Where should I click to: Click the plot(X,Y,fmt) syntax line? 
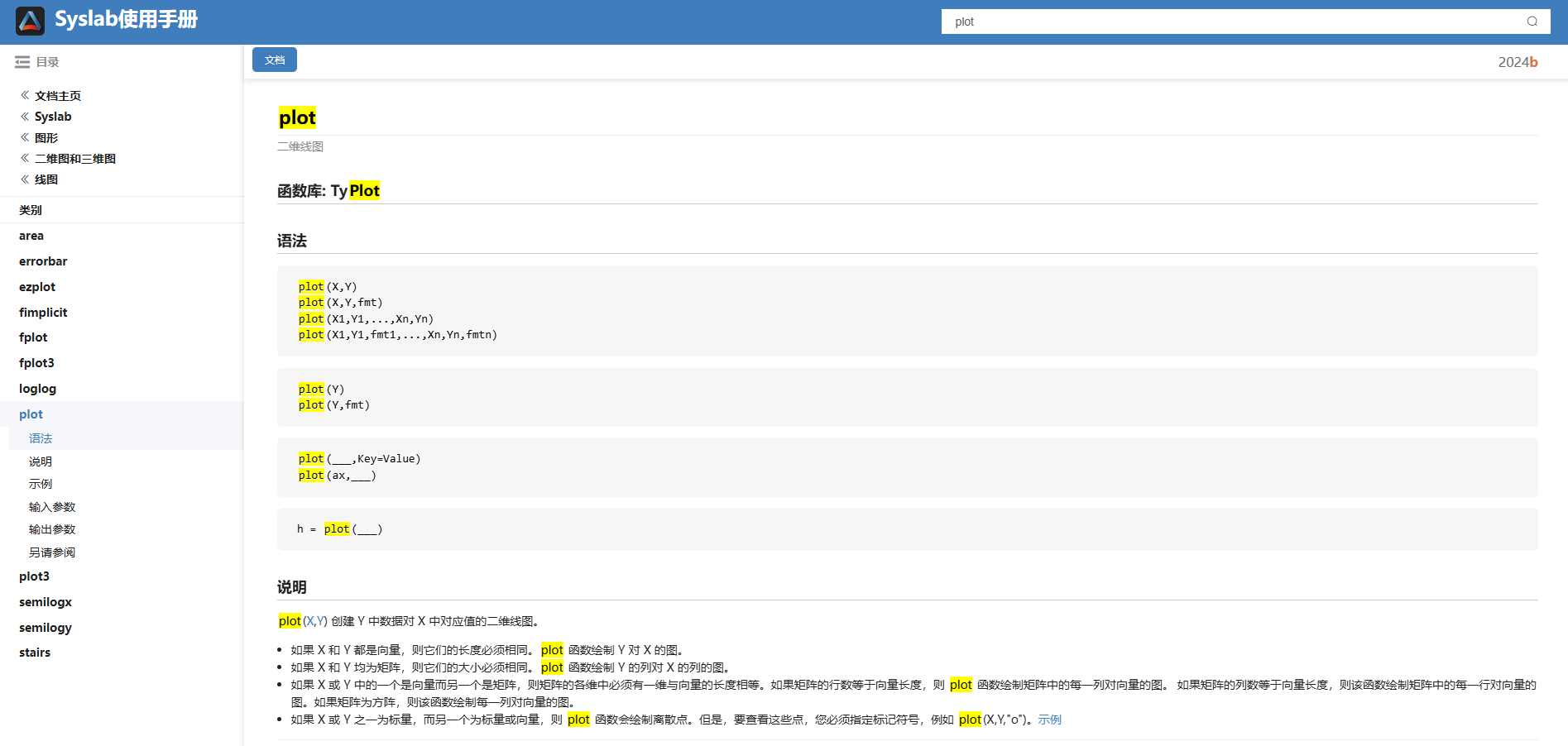tap(341, 303)
